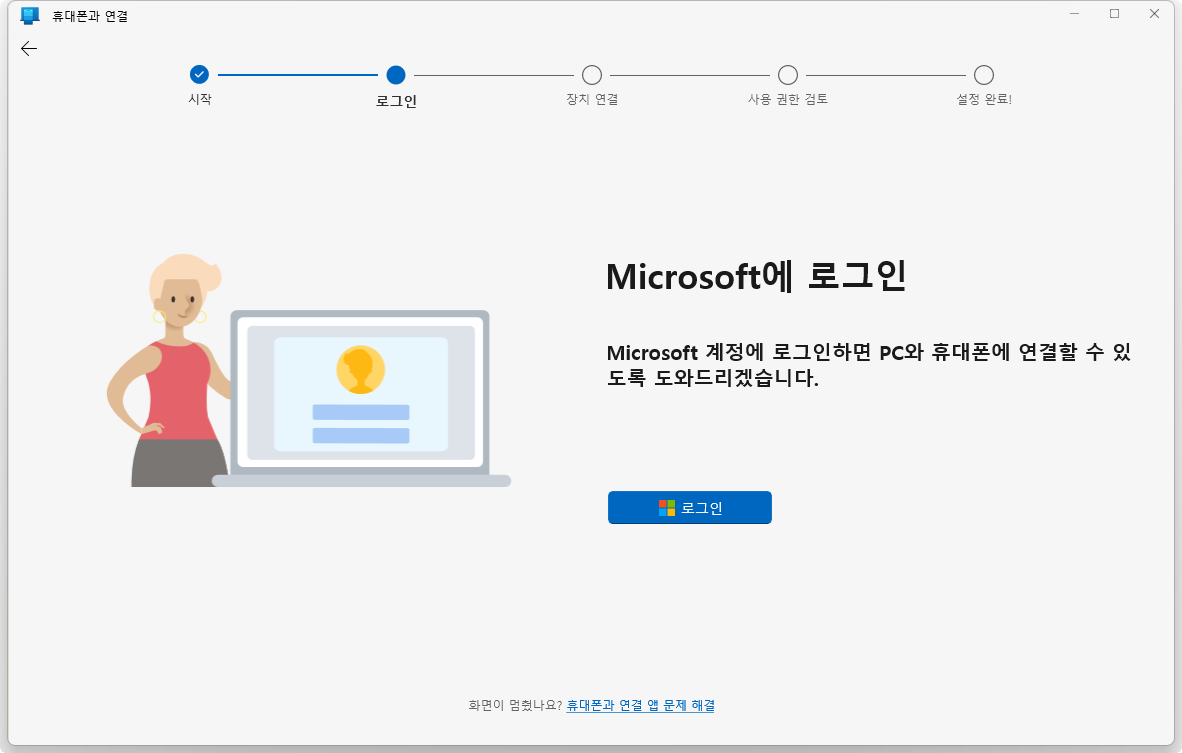Select the 사용 권한 검토 step circle
Viewport: 1182px width, 753px height.
tap(788, 75)
